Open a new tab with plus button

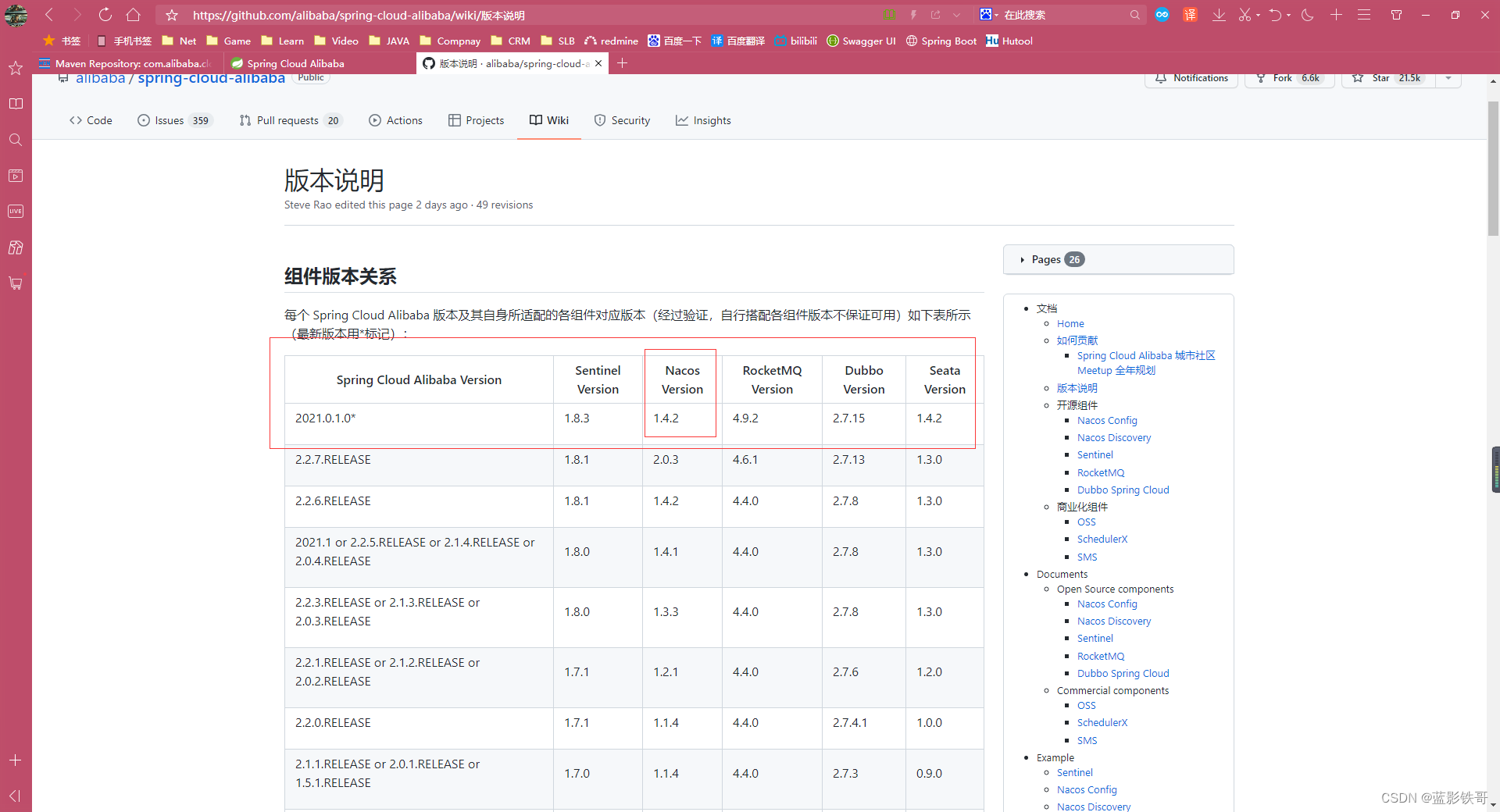pyautogui.click(x=623, y=63)
